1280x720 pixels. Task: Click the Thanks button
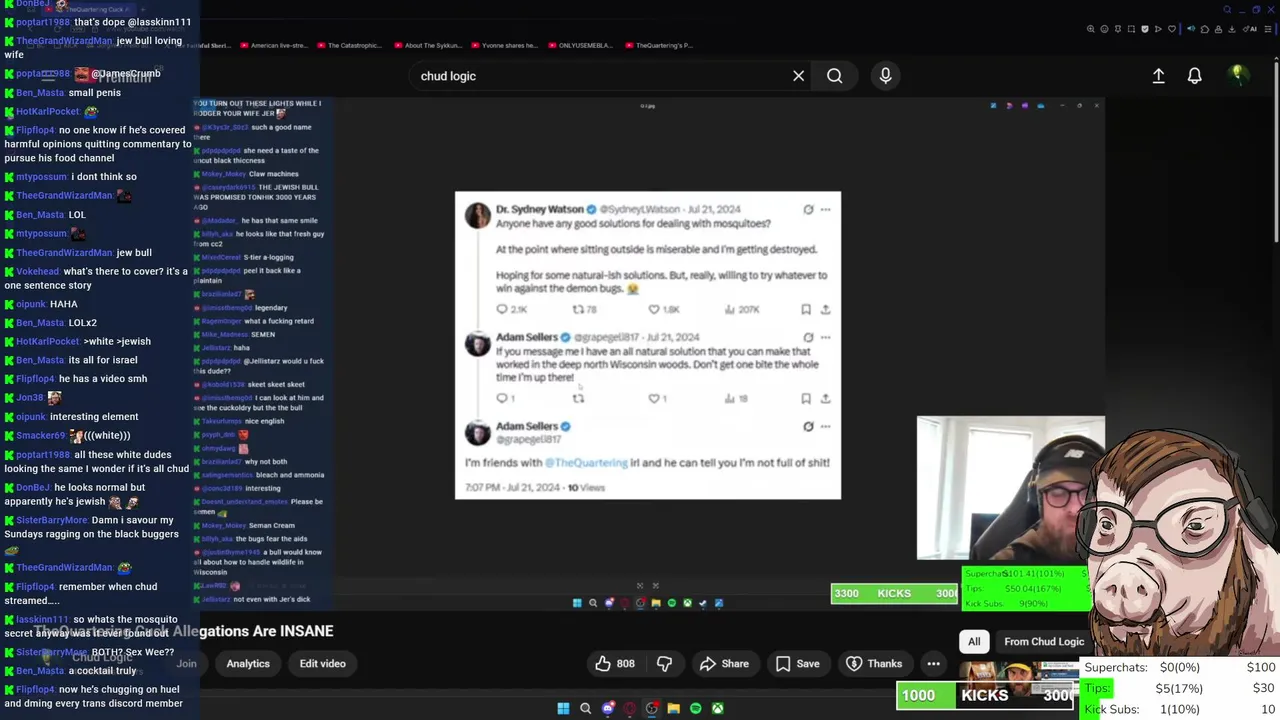pyautogui.click(x=874, y=664)
